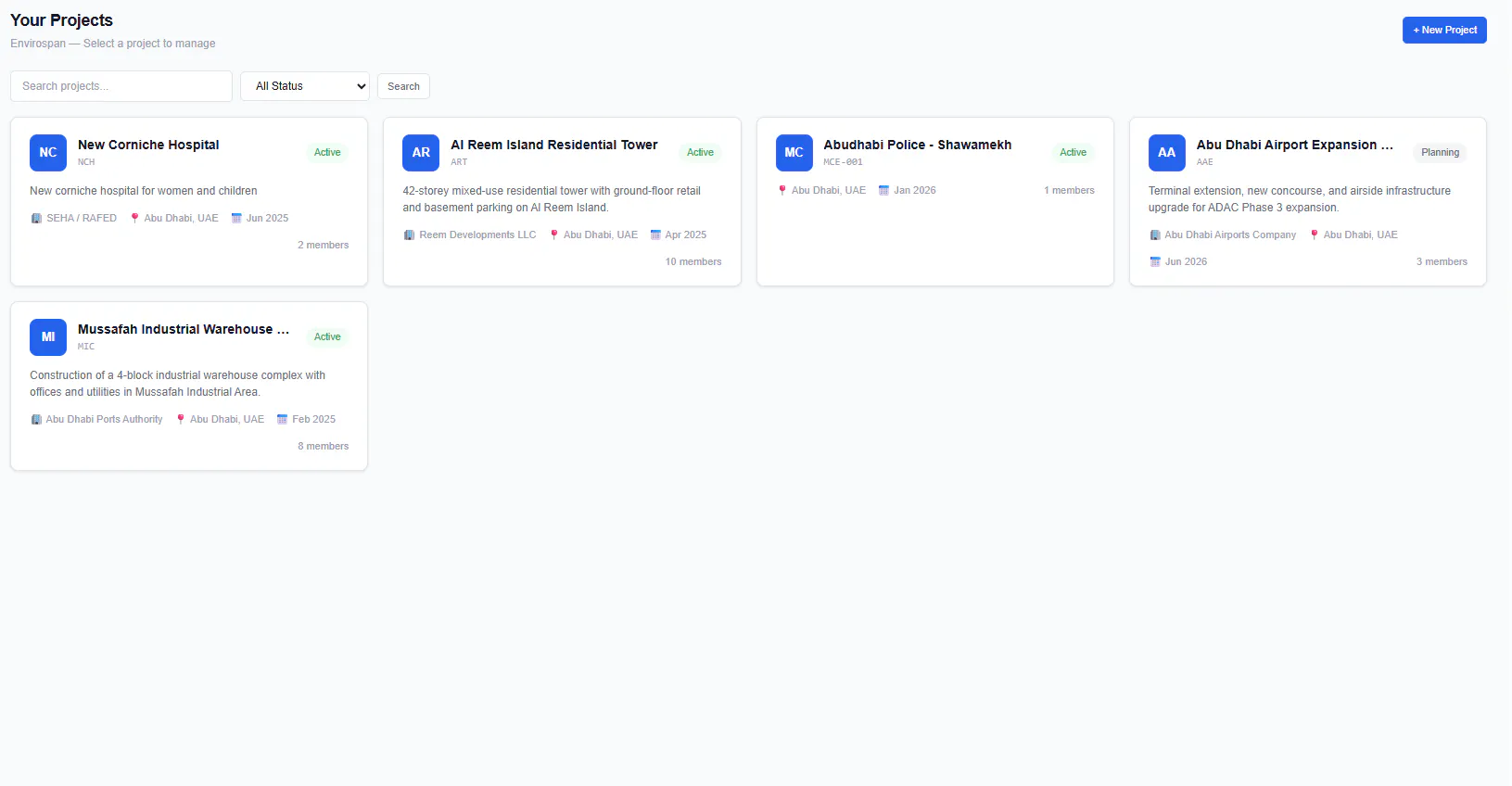Viewport: 1512px width, 786px height.
Task: Click location pin in Mussafah Warehouse card
Action: point(181,420)
